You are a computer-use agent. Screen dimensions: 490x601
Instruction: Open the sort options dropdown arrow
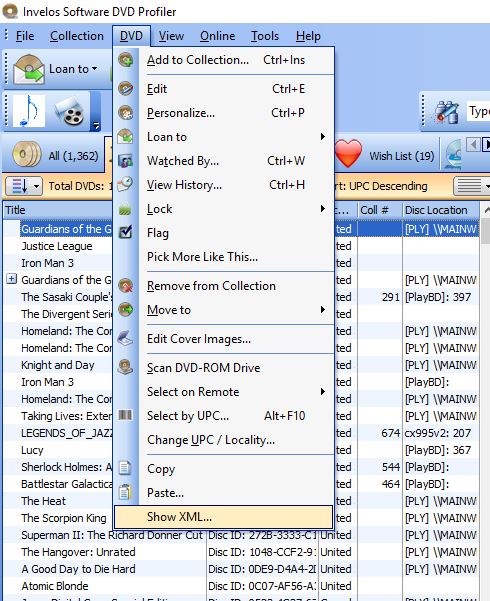tap(36, 187)
